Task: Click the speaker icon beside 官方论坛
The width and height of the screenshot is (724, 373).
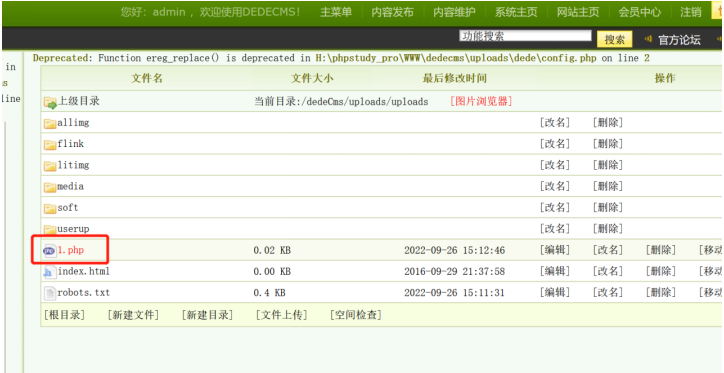Action: click(x=648, y=39)
